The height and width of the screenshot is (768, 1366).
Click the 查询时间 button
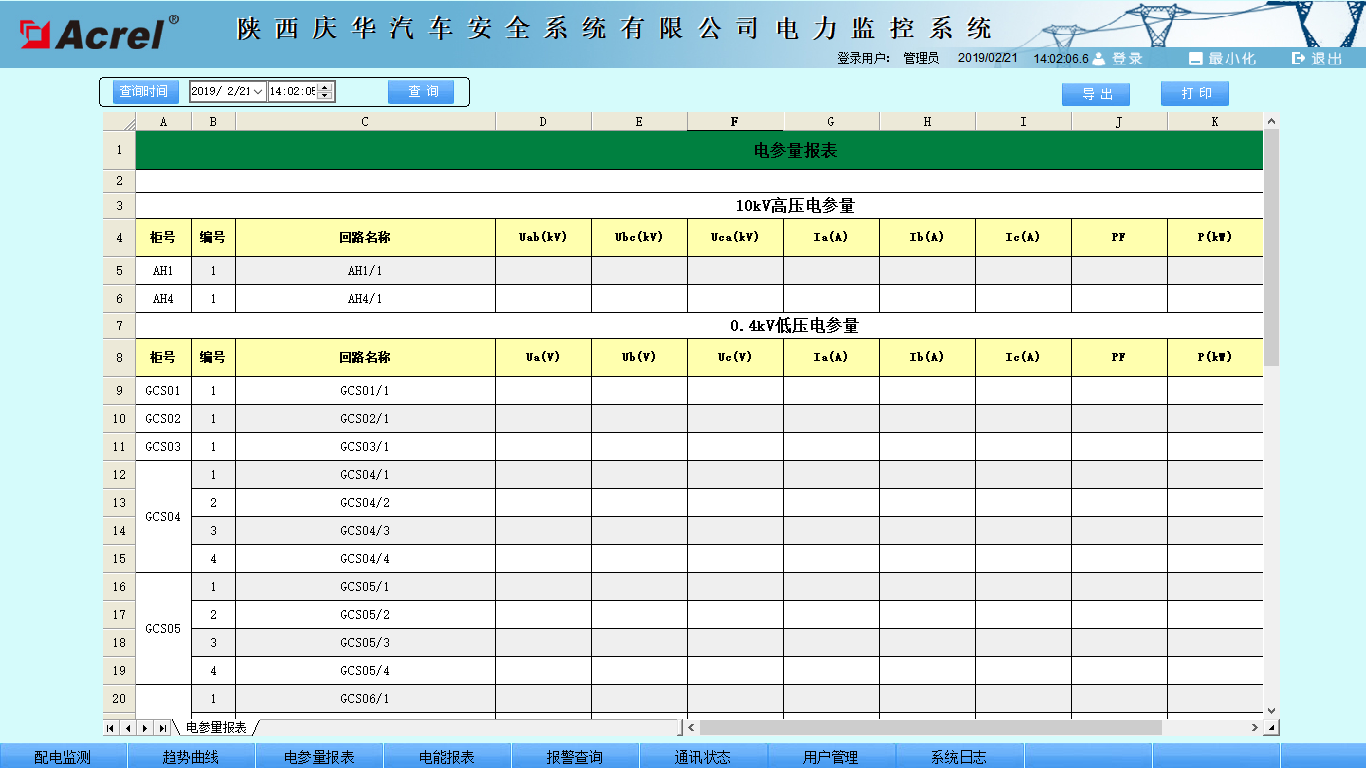click(x=144, y=92)
